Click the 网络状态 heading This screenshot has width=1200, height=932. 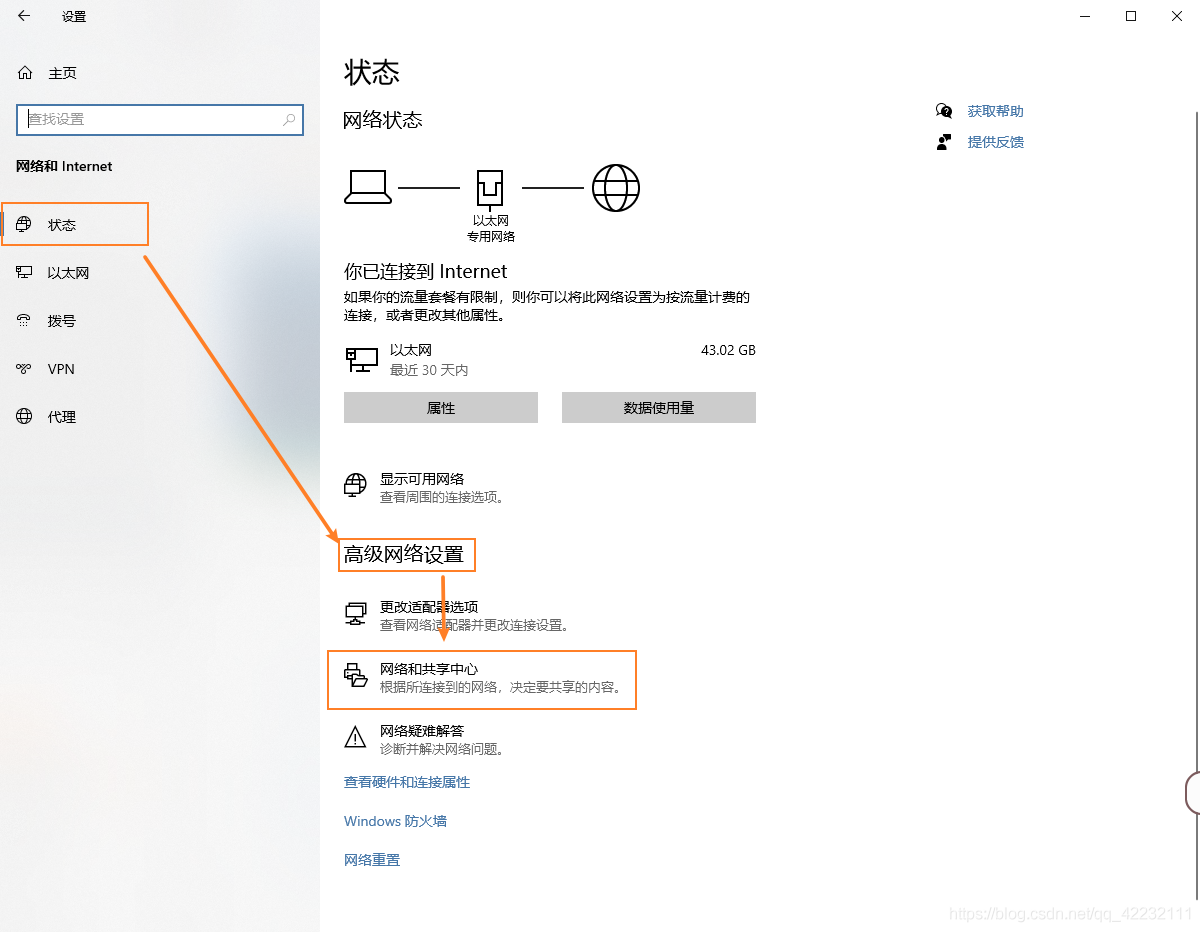click(x=383, y=120)
